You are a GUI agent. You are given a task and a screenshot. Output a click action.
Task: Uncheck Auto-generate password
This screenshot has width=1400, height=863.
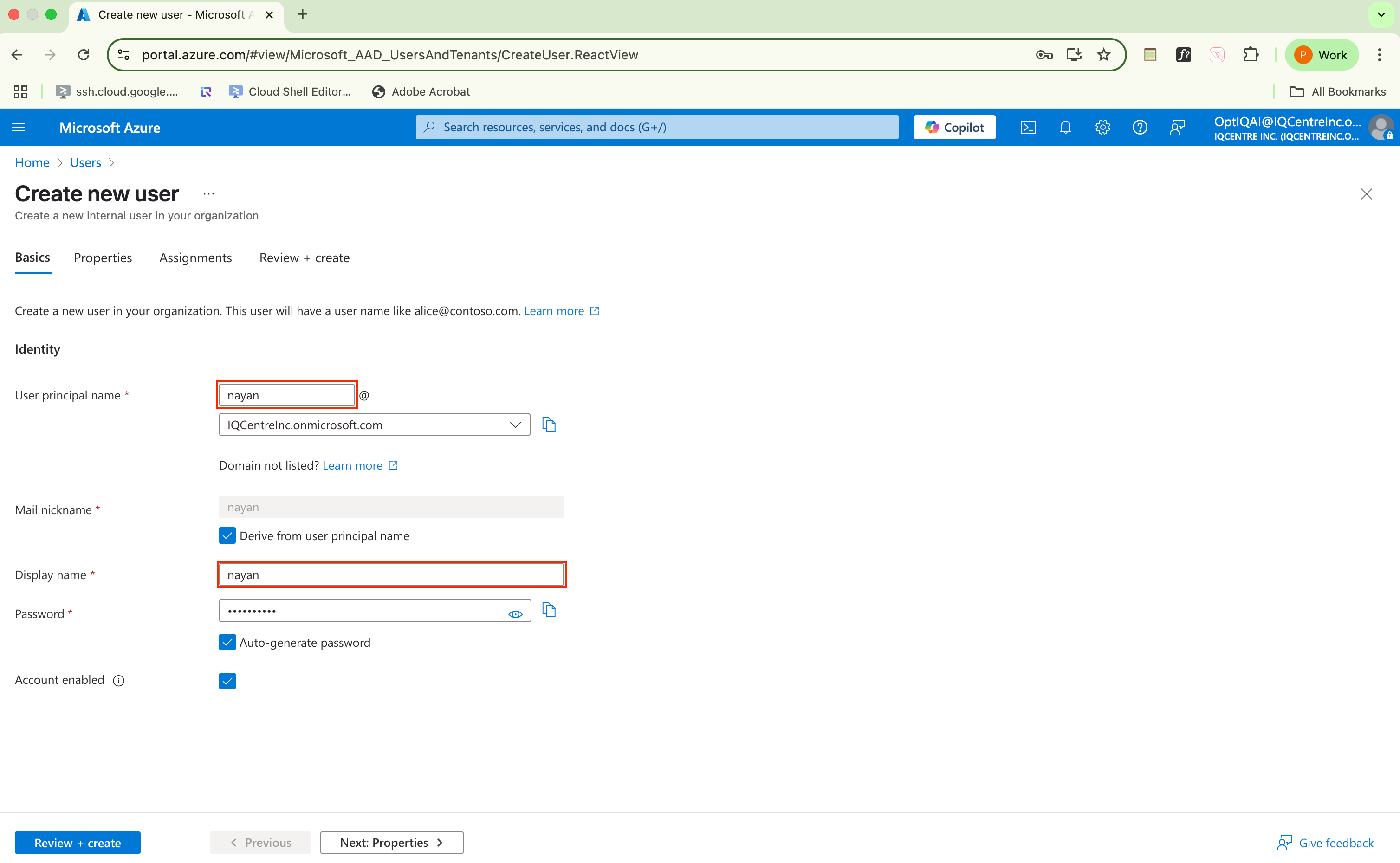227,642
